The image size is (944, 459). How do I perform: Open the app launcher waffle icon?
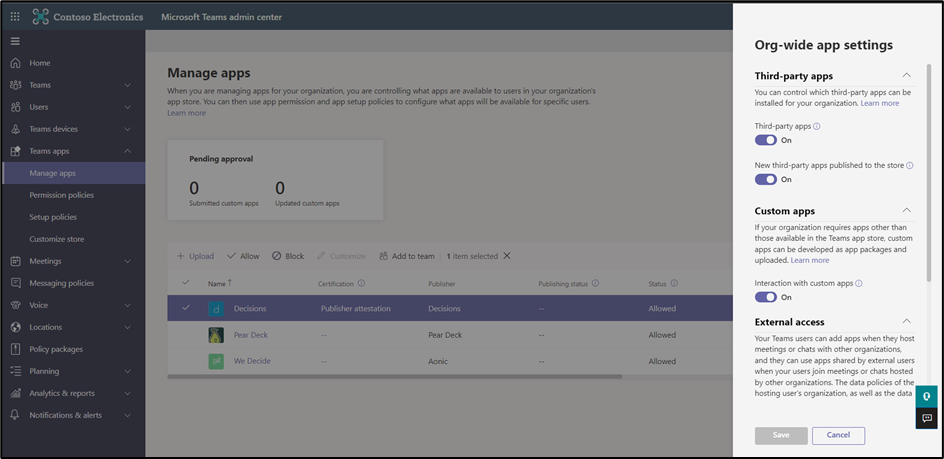16,17
